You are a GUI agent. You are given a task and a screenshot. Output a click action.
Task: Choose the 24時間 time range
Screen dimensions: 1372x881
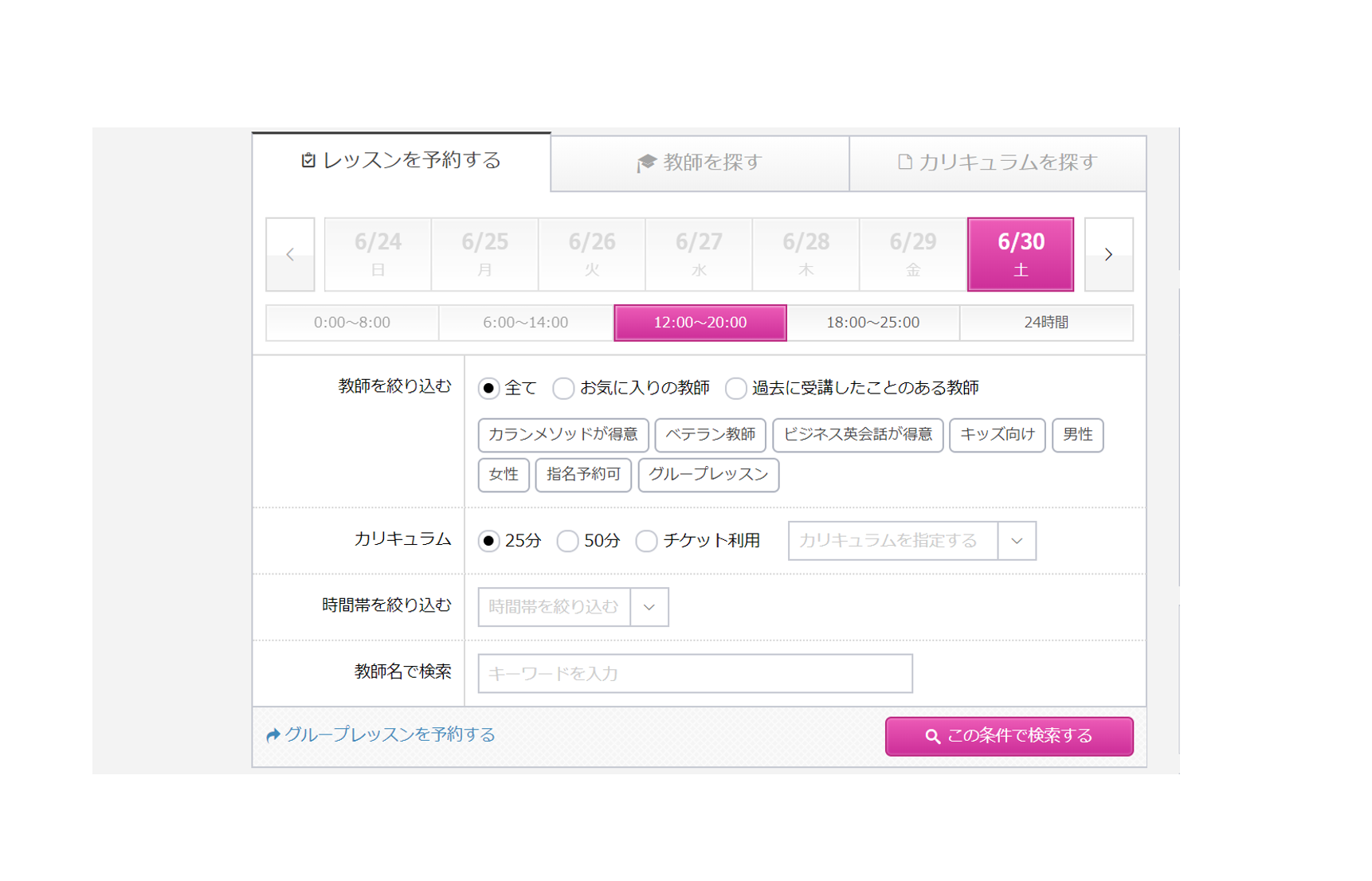(x=1046, y=323)
